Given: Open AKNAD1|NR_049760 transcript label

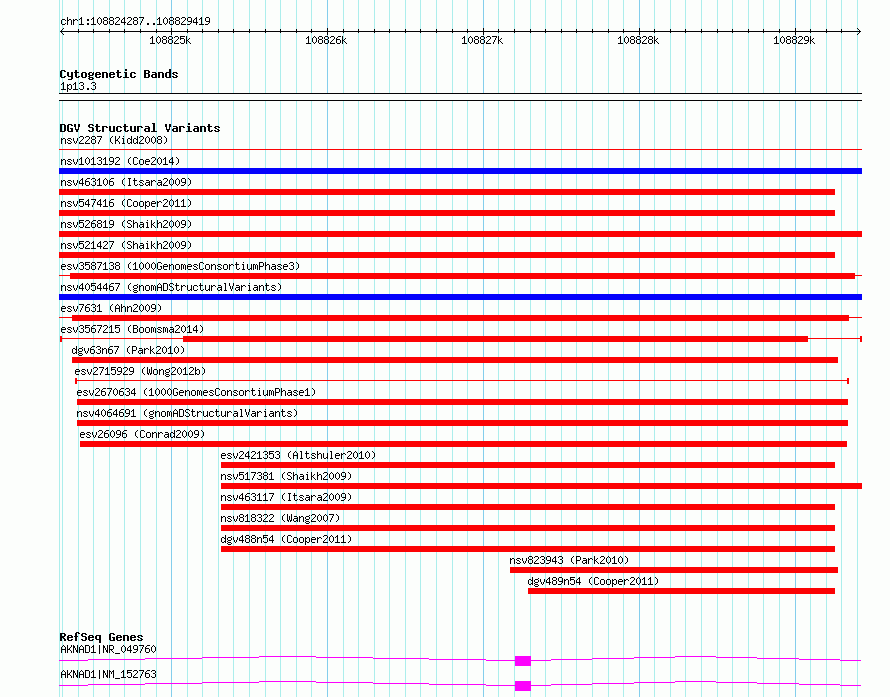Looking at the screenshot, I should tap(108, 649).
